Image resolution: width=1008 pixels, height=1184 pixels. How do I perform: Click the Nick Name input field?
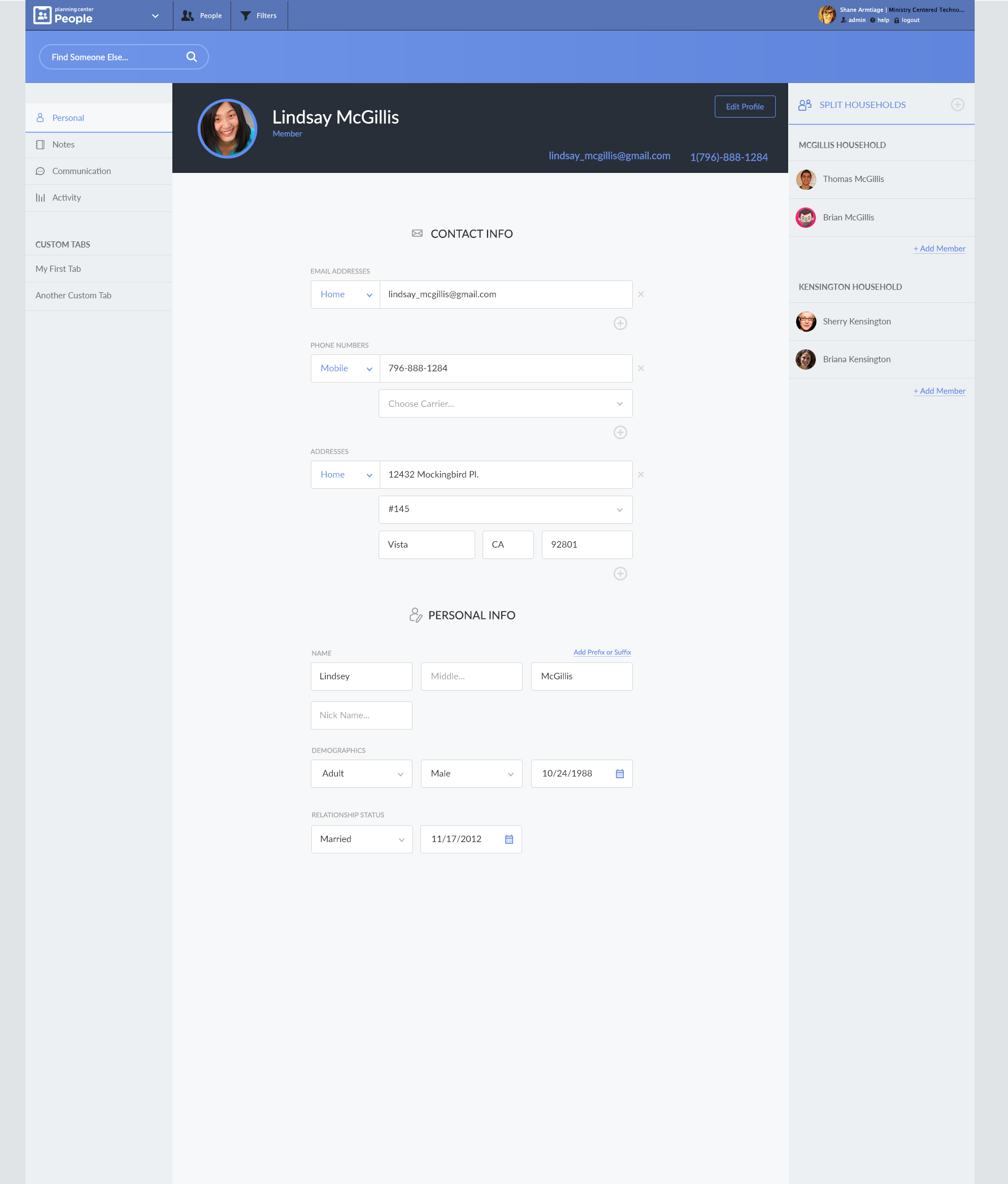361,715
